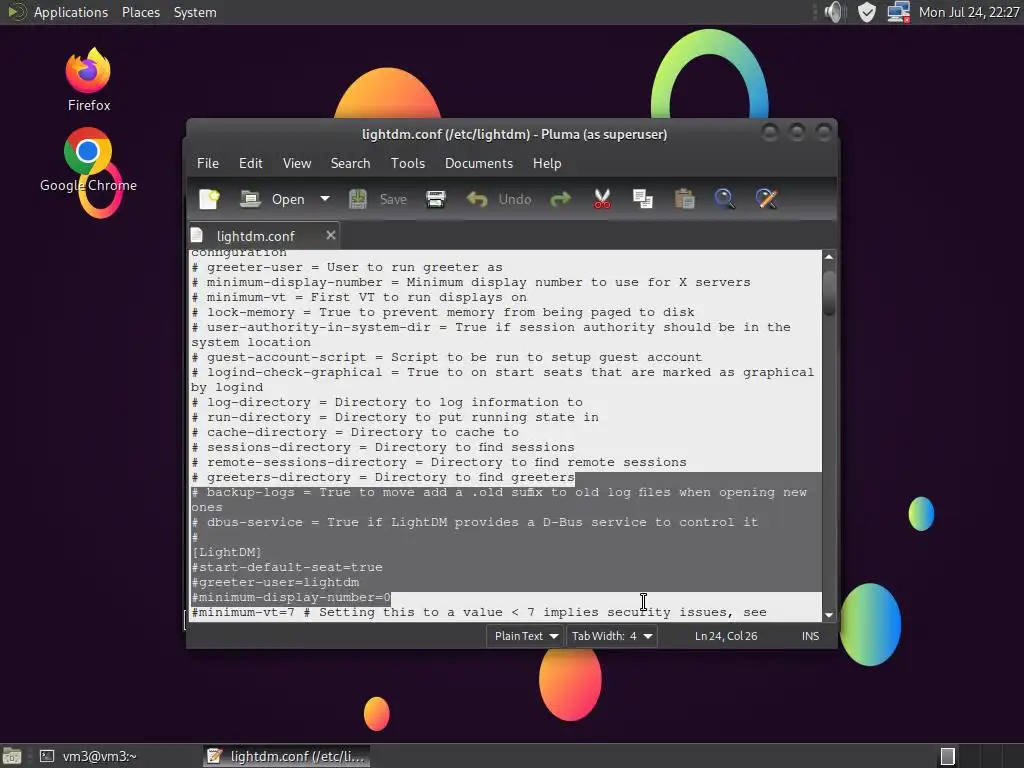Open the File menu

208,163
